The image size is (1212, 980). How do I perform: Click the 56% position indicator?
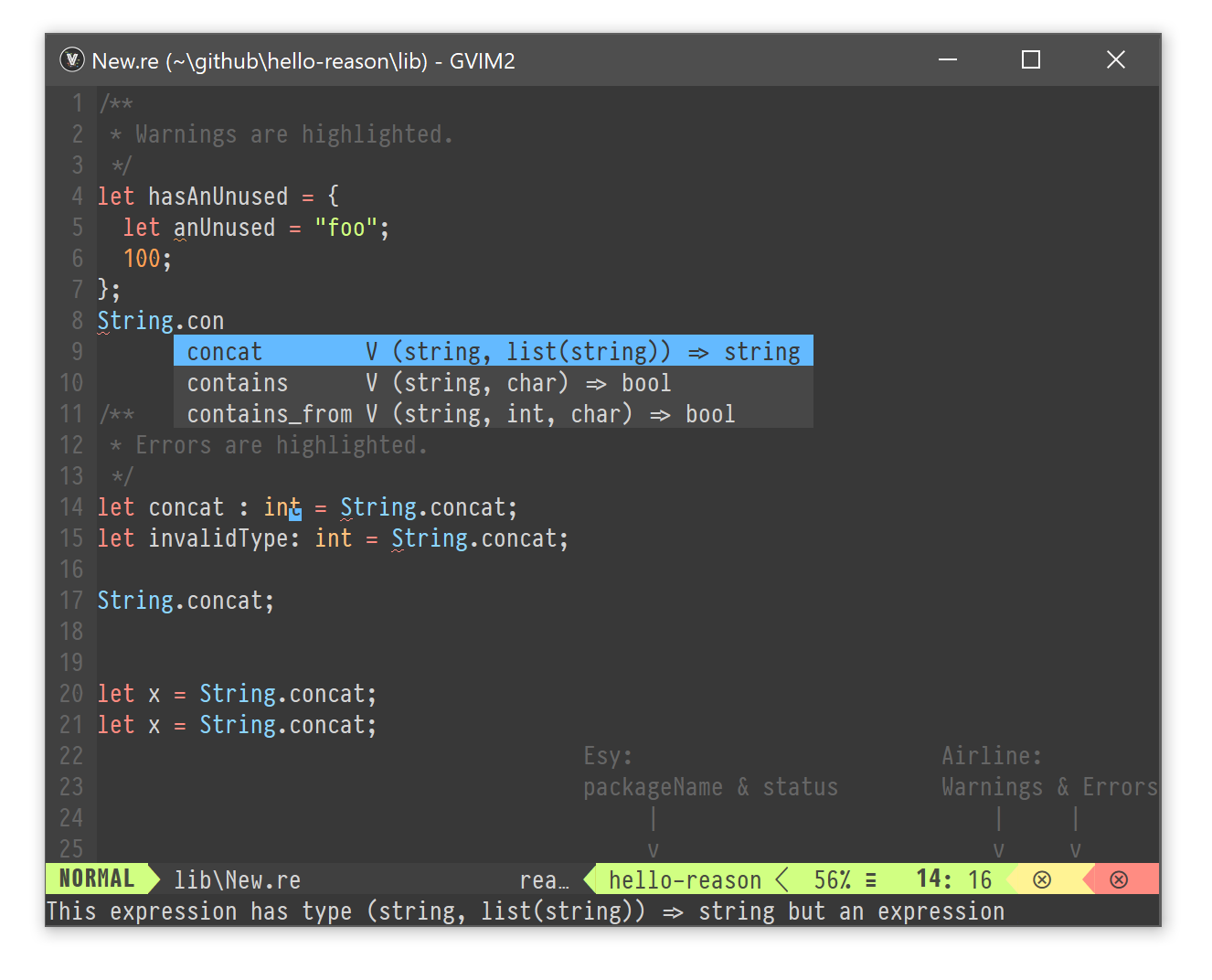[833, 879]
